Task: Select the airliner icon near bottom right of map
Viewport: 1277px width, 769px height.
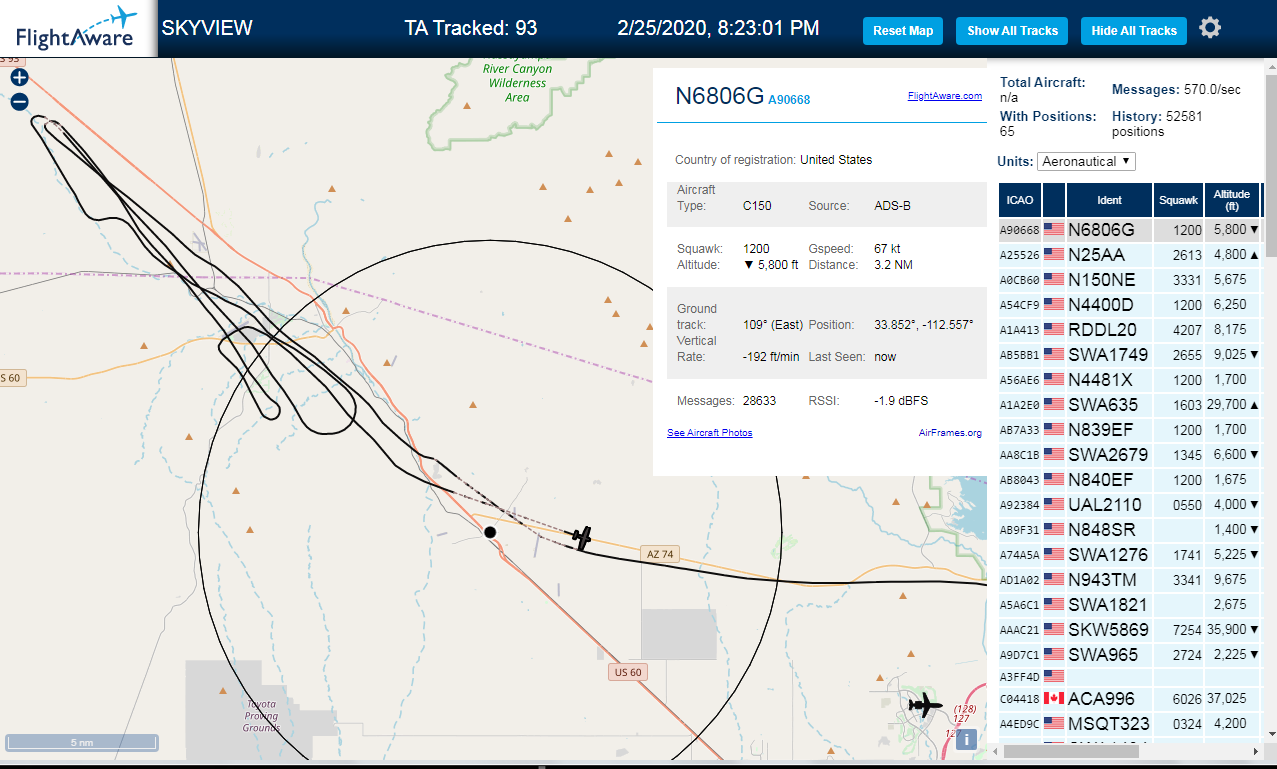Action: pyautogui.click(x=925, y=706)
